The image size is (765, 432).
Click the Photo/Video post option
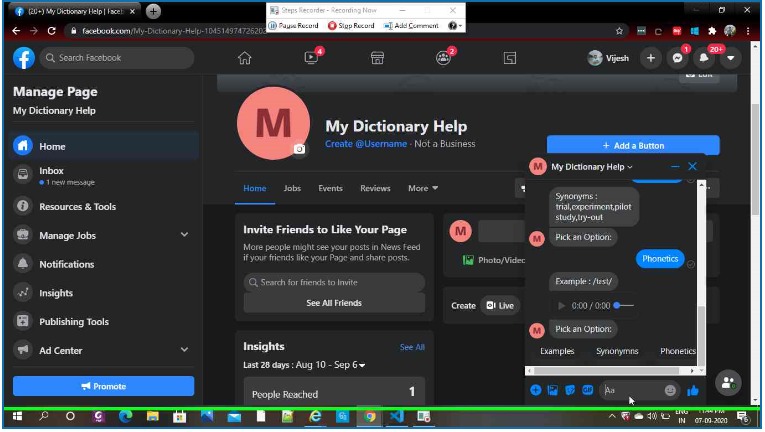coord(494,260)
